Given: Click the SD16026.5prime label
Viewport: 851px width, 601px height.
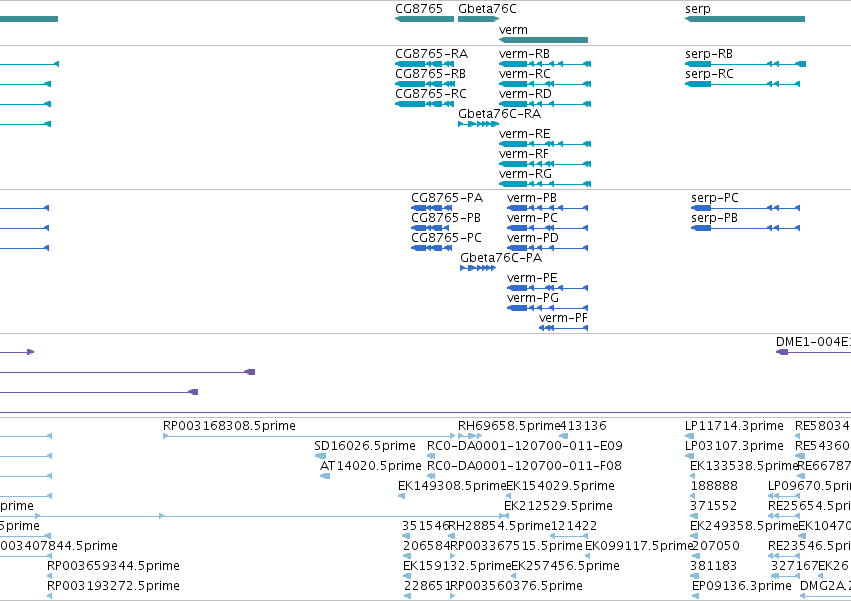Looking at the screenshot, I should pyautogui.click(x=365, y=446).
